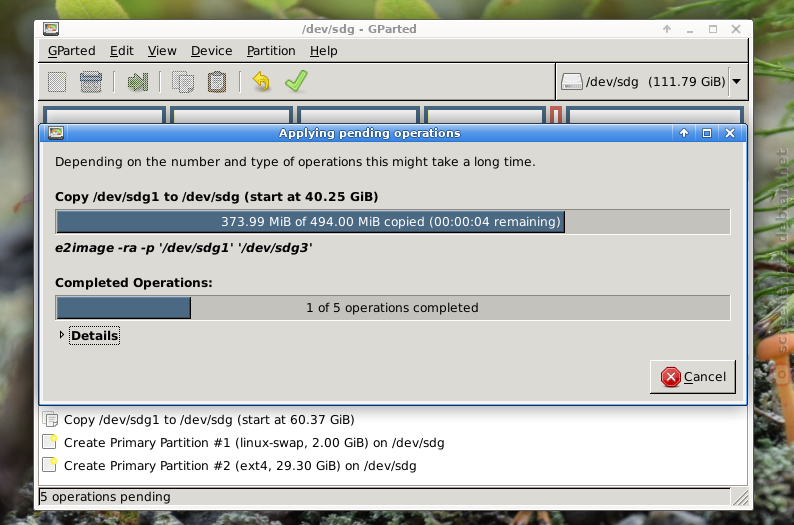Close the Applying pending operations dialog
This screenshot has height=525, width=794.
(730, 133)
